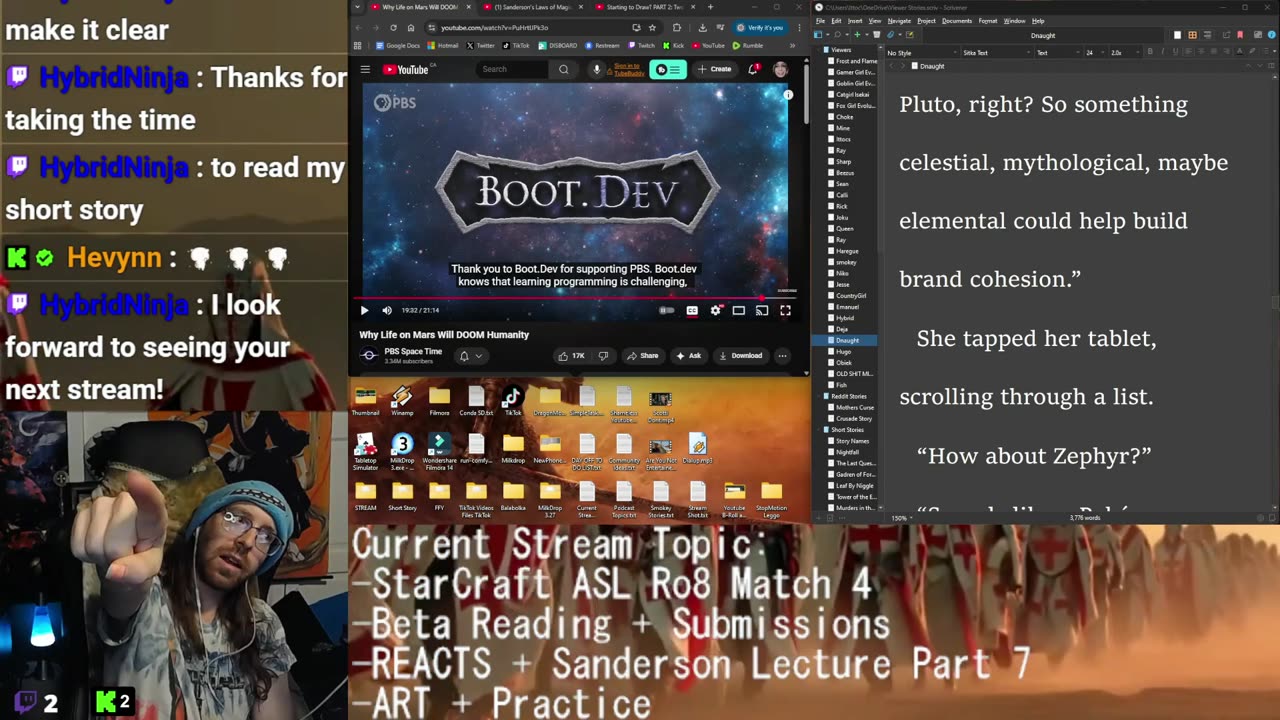
Task: Toggle italic formatting in Scrivener
Action: (x=1161, y=53)
